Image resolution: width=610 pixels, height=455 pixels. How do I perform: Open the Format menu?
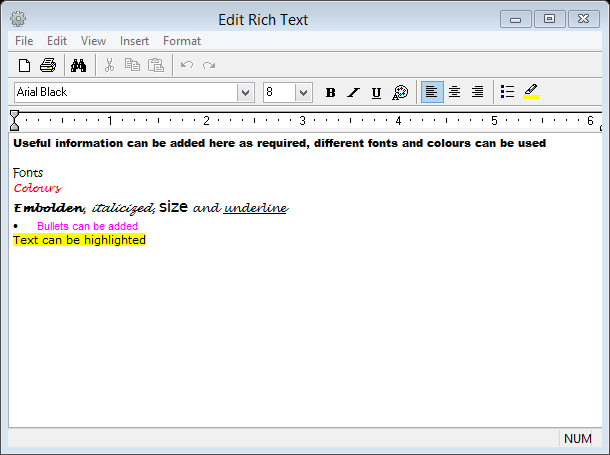pyautogui.click(x=182, y=41)
